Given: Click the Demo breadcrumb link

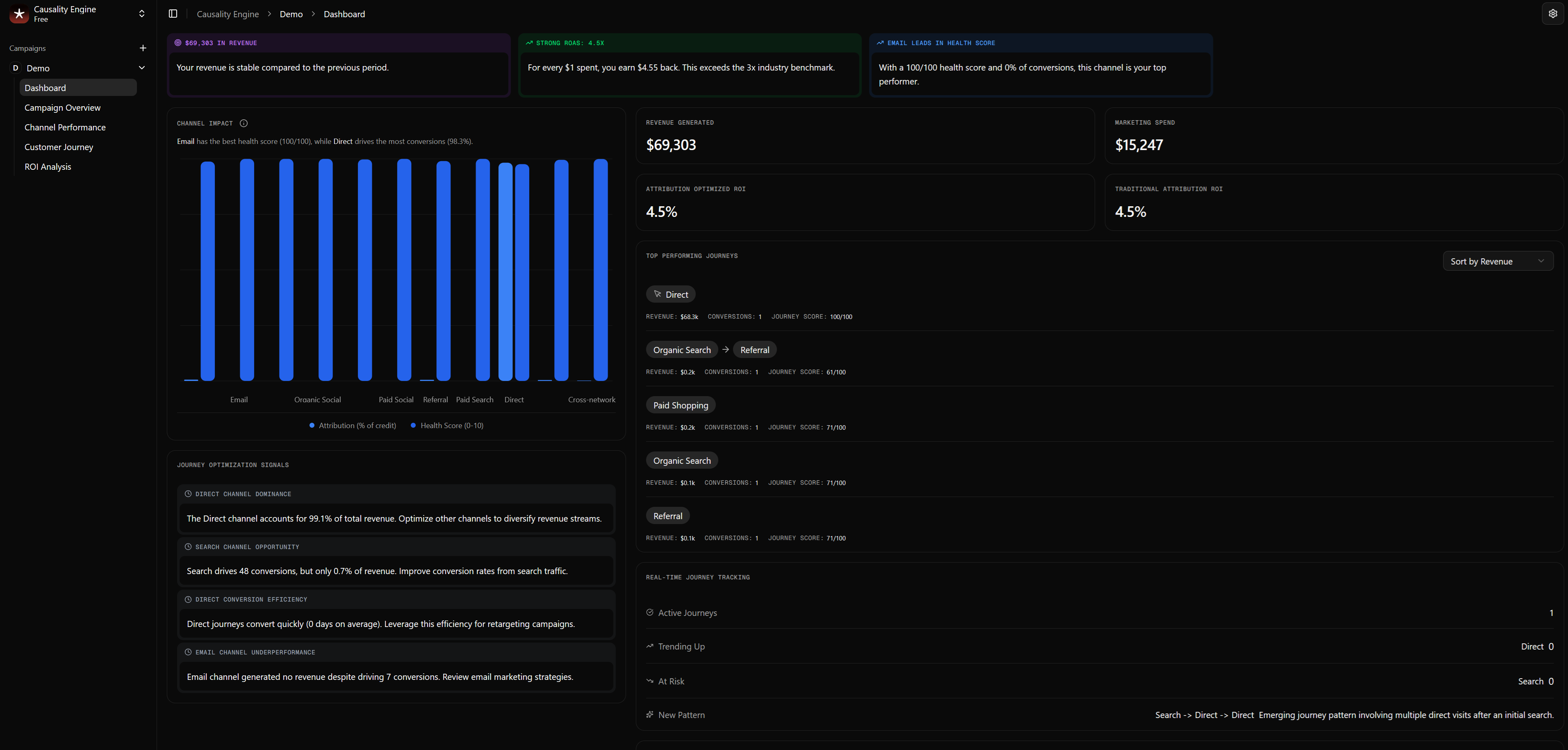Looking at the screenshot, I should point(291,14).
